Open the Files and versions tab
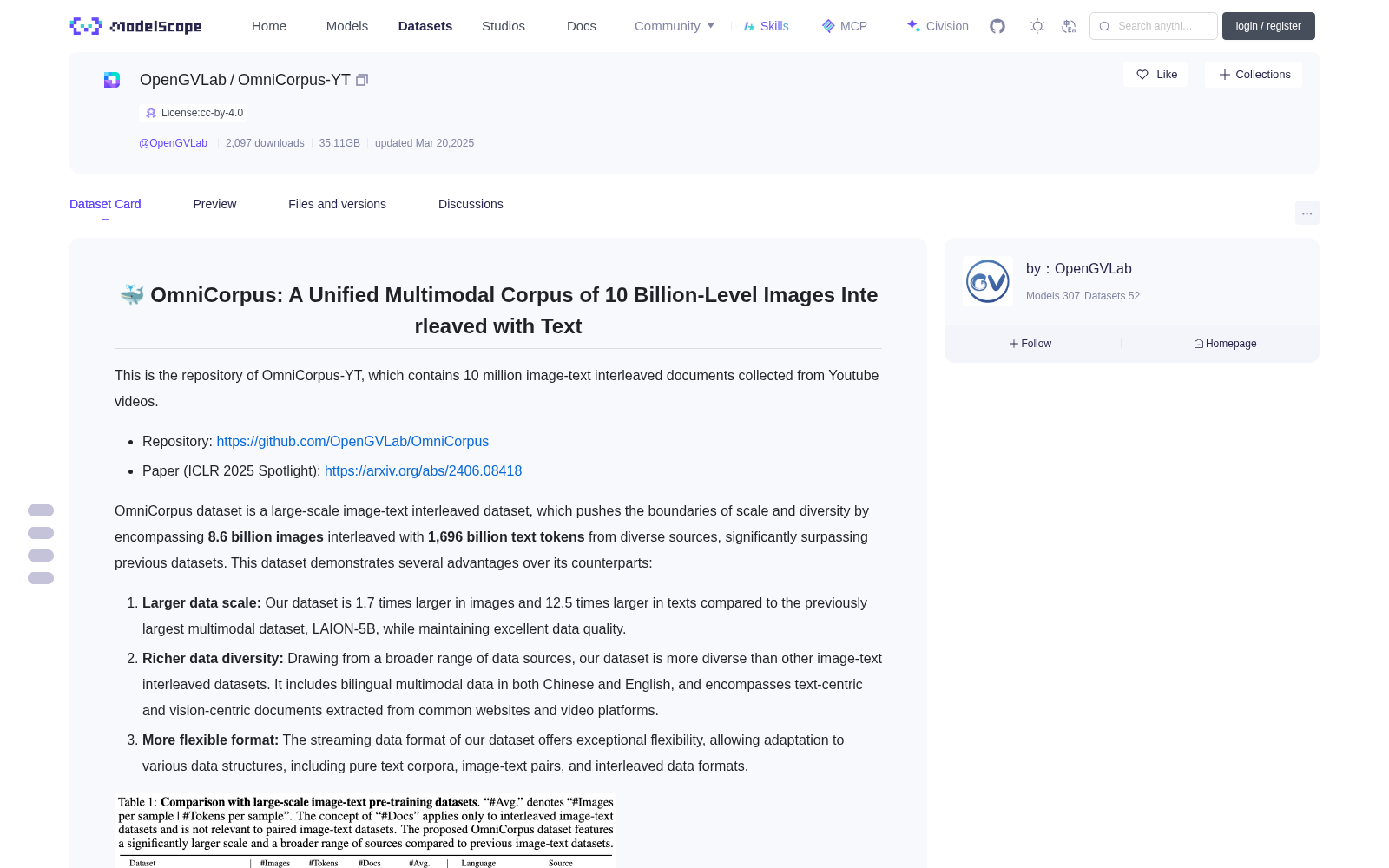Screen dimensions: 1389x868 pos(337,204)
